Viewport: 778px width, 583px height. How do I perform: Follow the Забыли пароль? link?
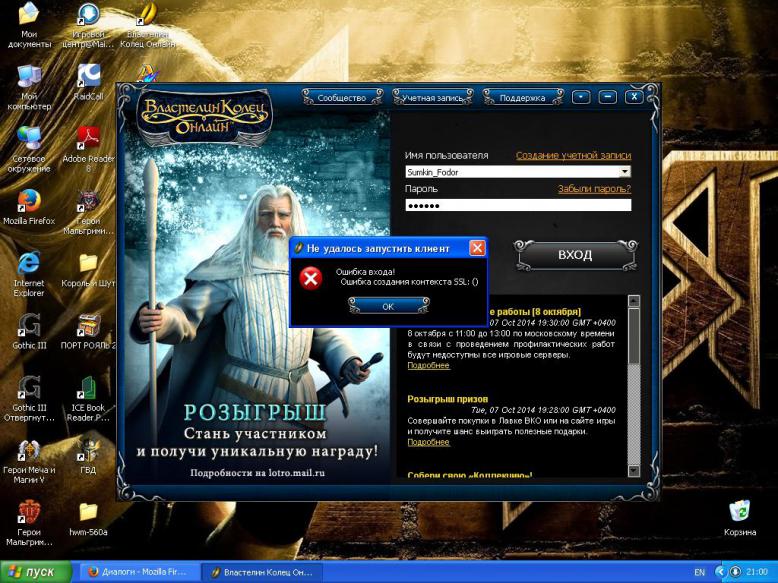pos(594,189)
